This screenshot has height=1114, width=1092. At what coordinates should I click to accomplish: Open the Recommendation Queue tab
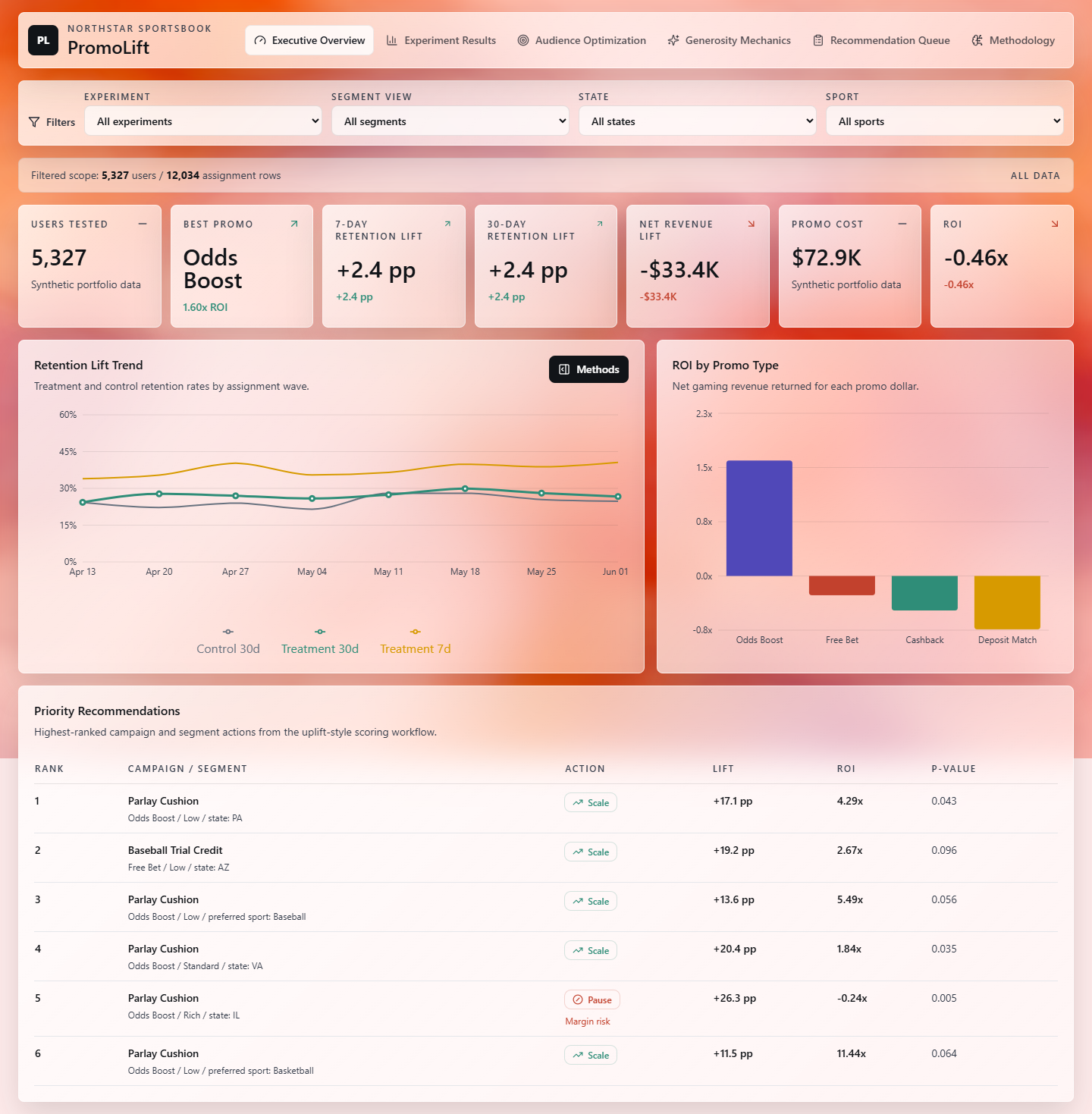881,40
